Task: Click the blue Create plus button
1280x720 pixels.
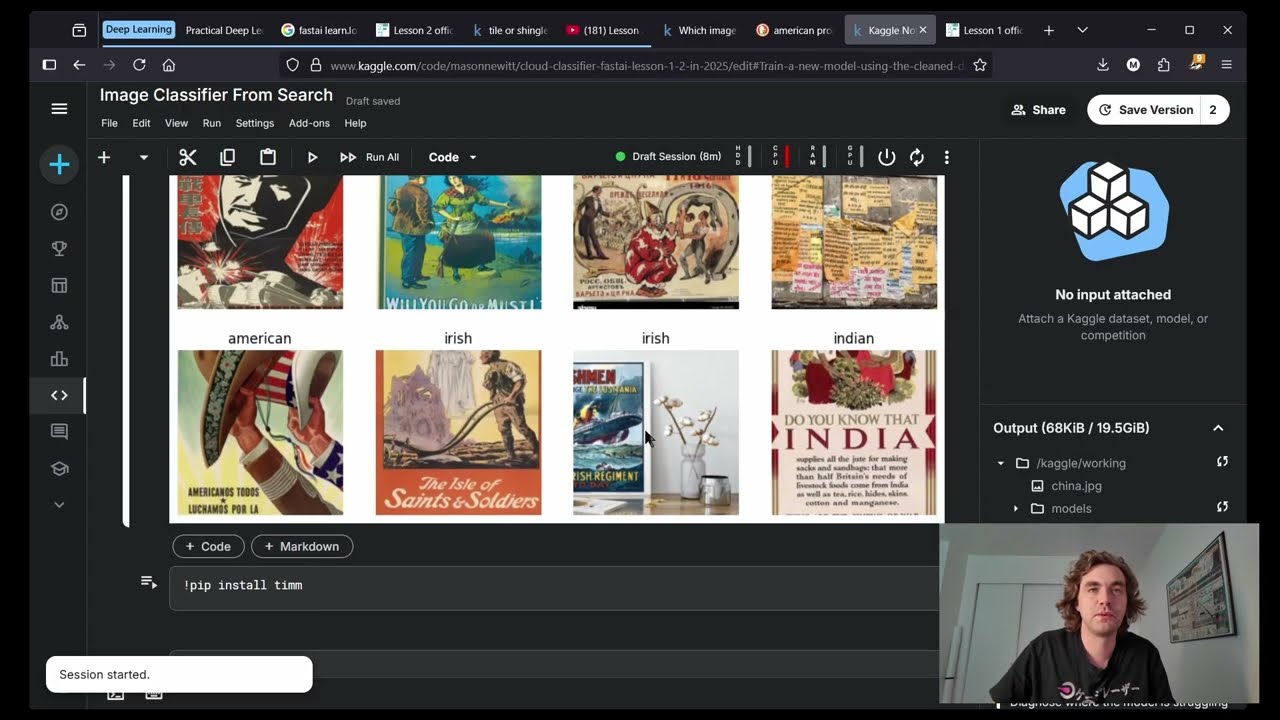Action: (x=59, y=165)
